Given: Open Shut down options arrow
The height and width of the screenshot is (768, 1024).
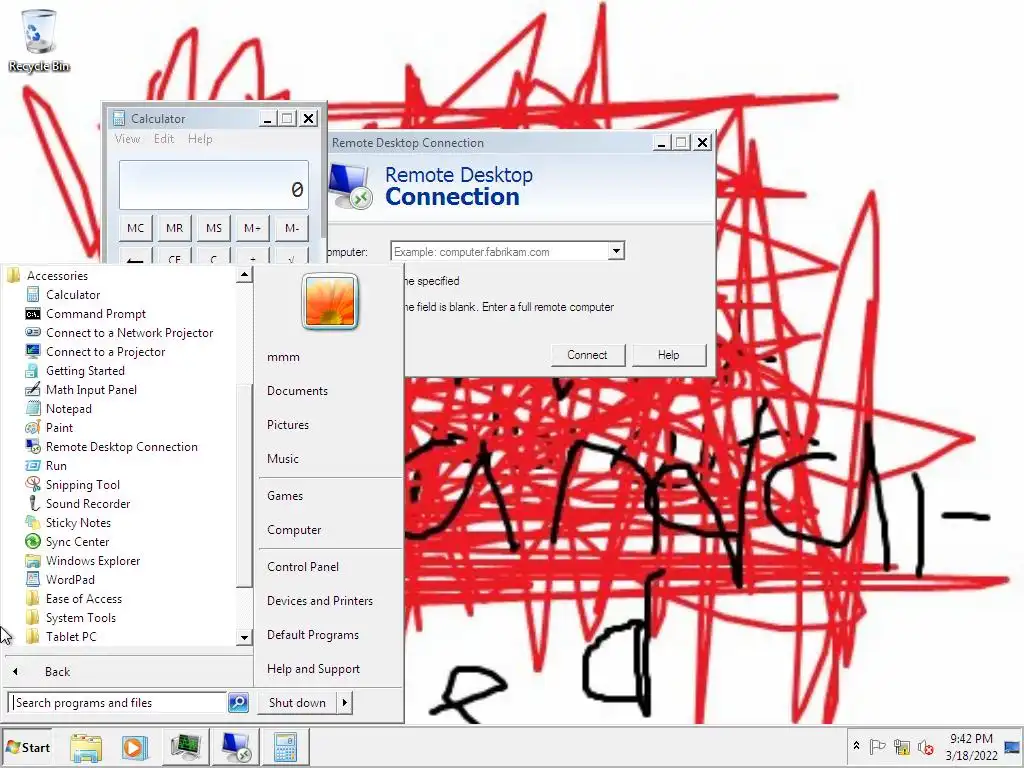Looking at the screenshot, I should point(345,703).
